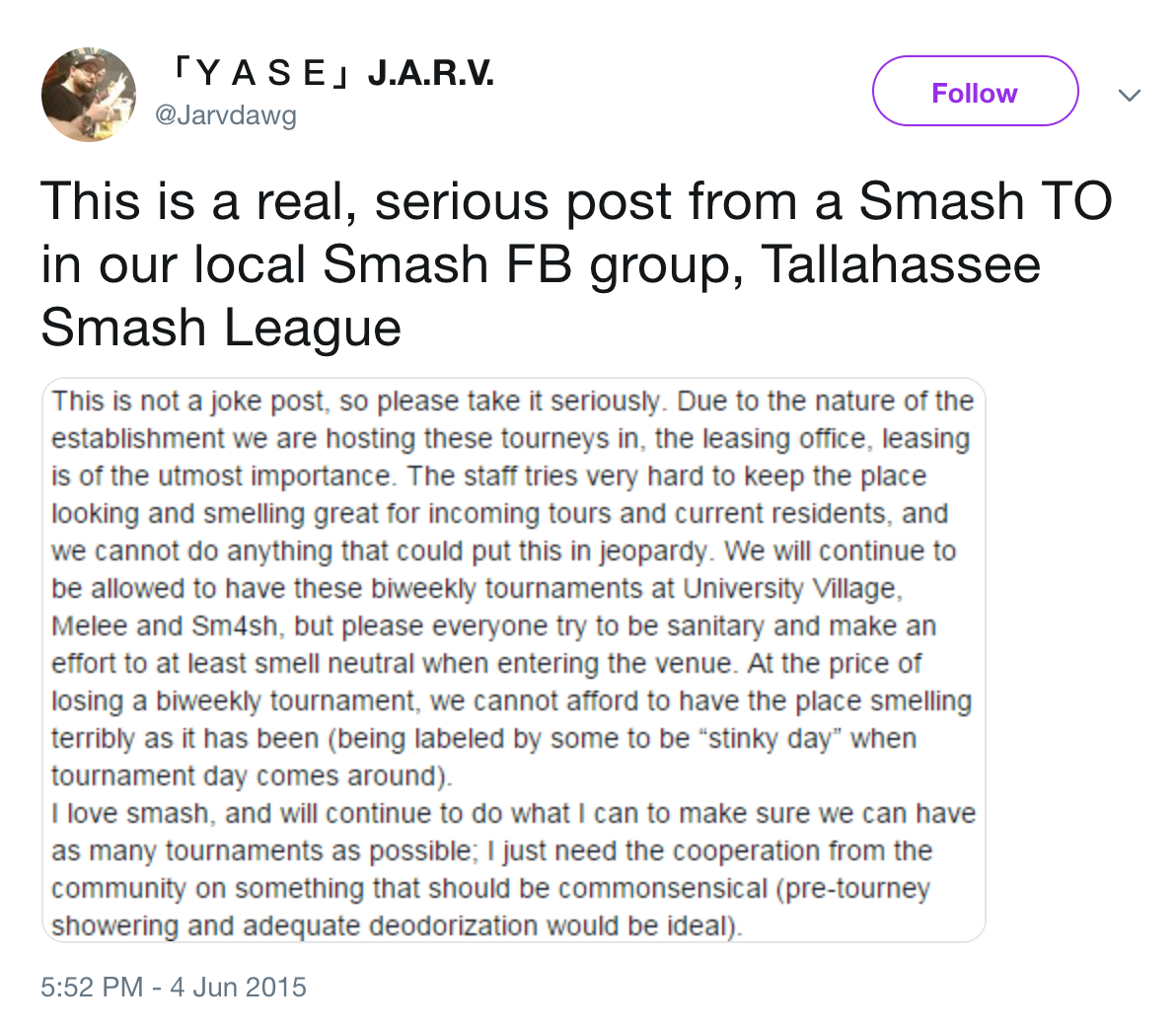Enlarge the embedded Facebook post image

(514, 660)
